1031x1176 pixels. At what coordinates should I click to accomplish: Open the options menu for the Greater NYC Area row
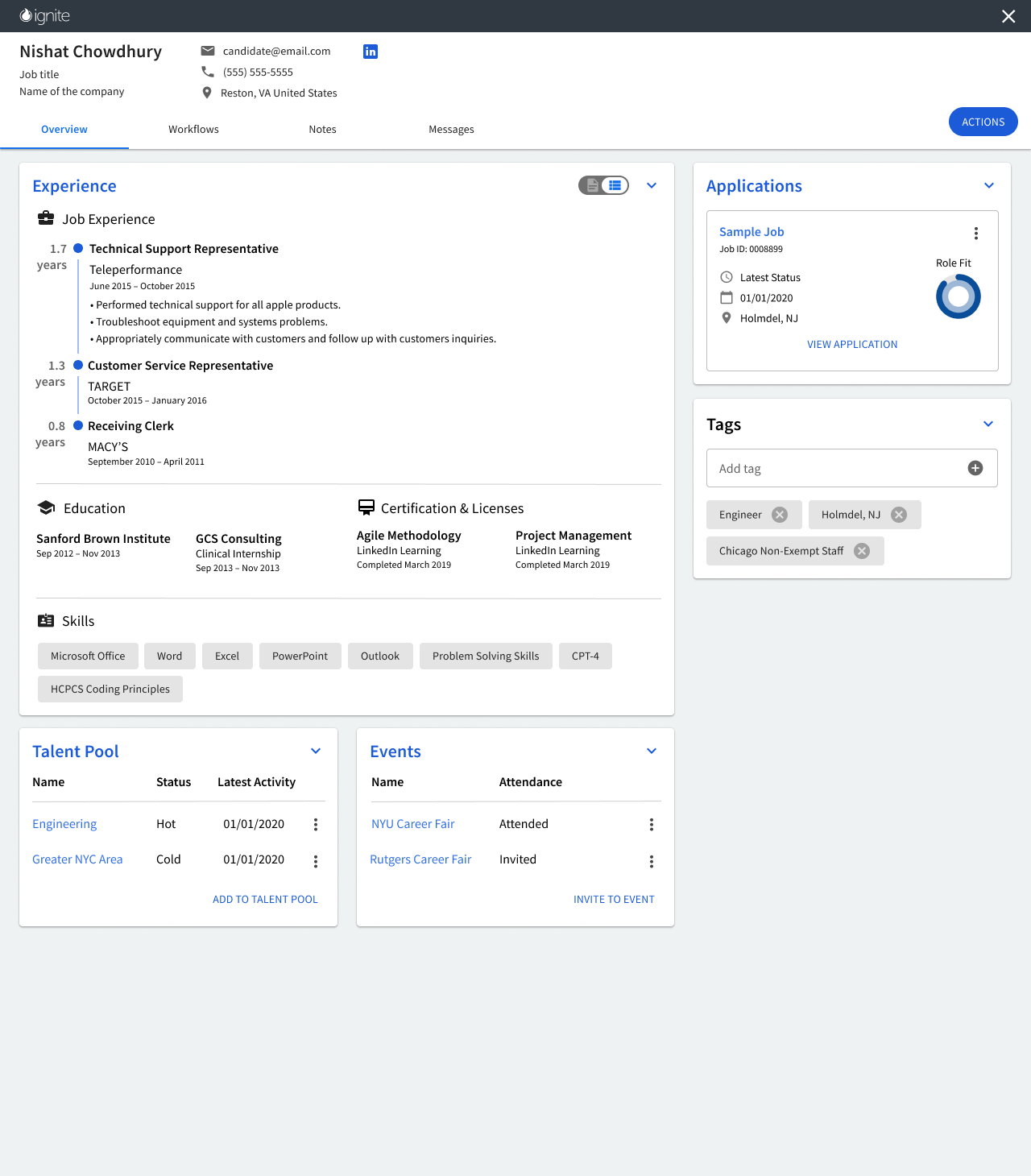(x=316, y=862)
